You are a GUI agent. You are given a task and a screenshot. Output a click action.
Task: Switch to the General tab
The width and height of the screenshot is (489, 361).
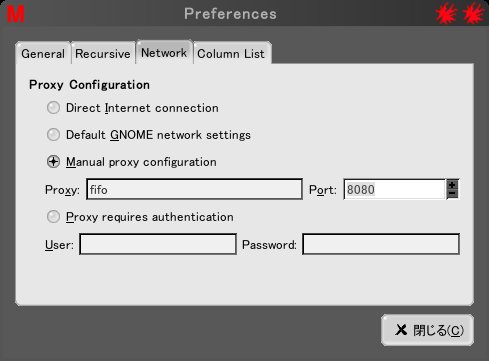[x=43, y=53]
